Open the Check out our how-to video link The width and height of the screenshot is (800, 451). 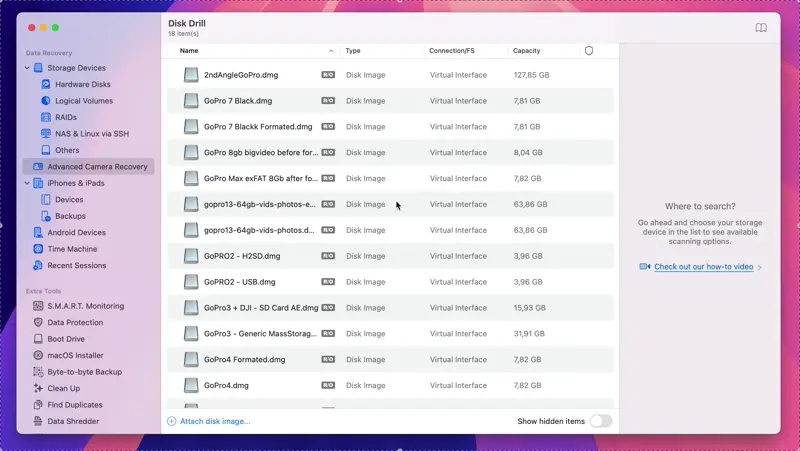[x=704, y=266]
